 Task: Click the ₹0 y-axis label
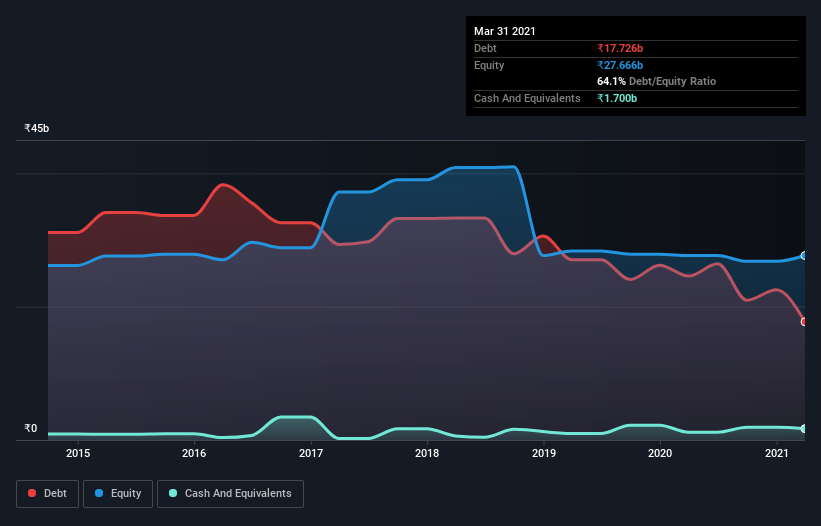pos(31,428)
